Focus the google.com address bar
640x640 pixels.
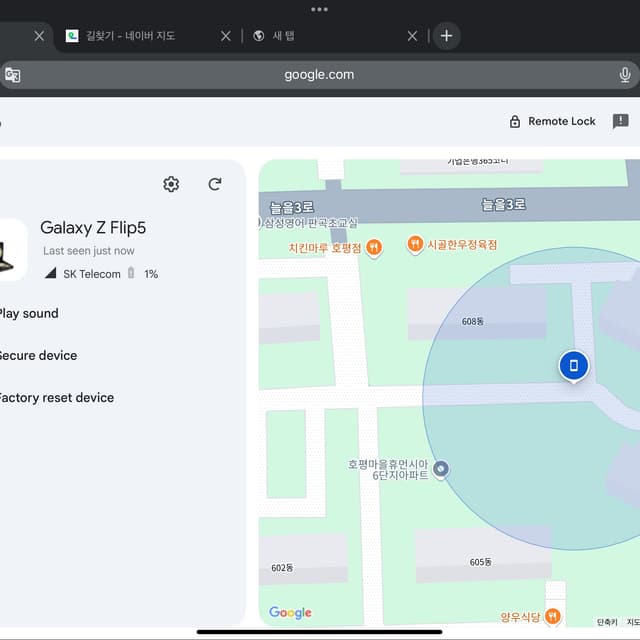click(x=319, y=75)
